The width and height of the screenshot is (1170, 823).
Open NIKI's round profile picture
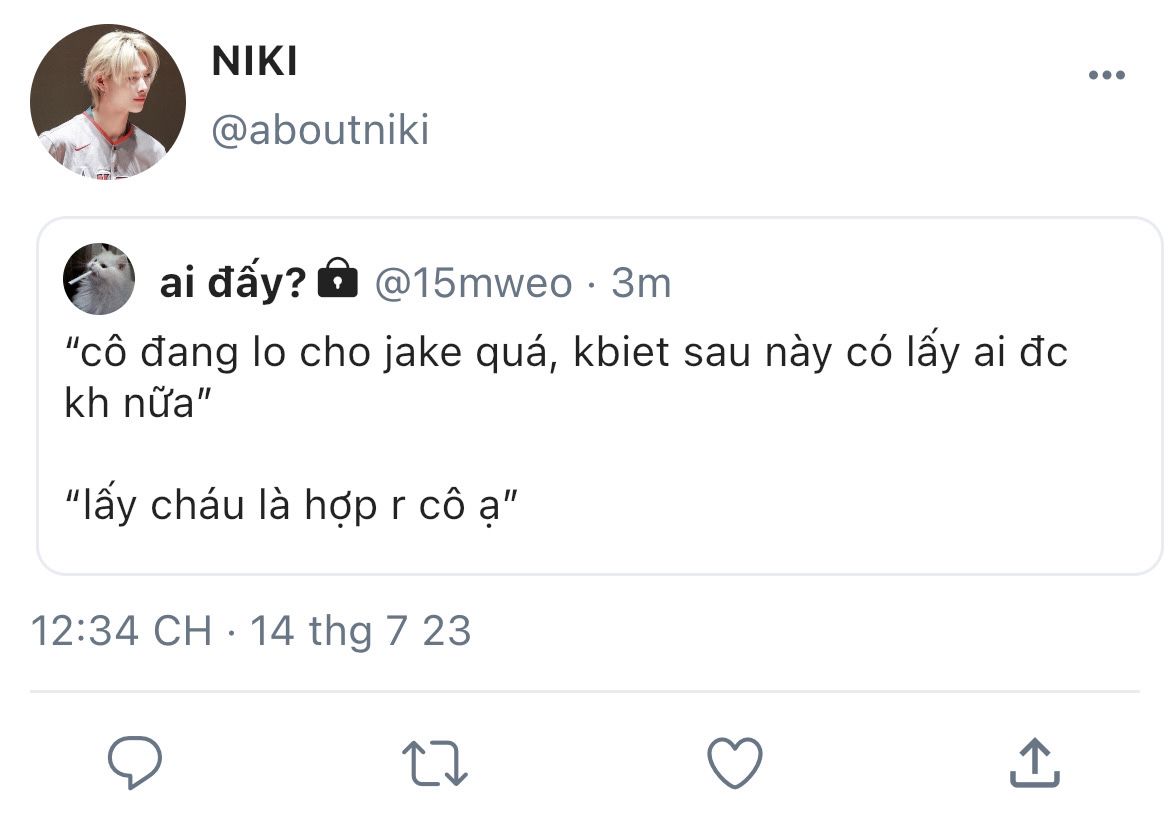click(108, 102)
